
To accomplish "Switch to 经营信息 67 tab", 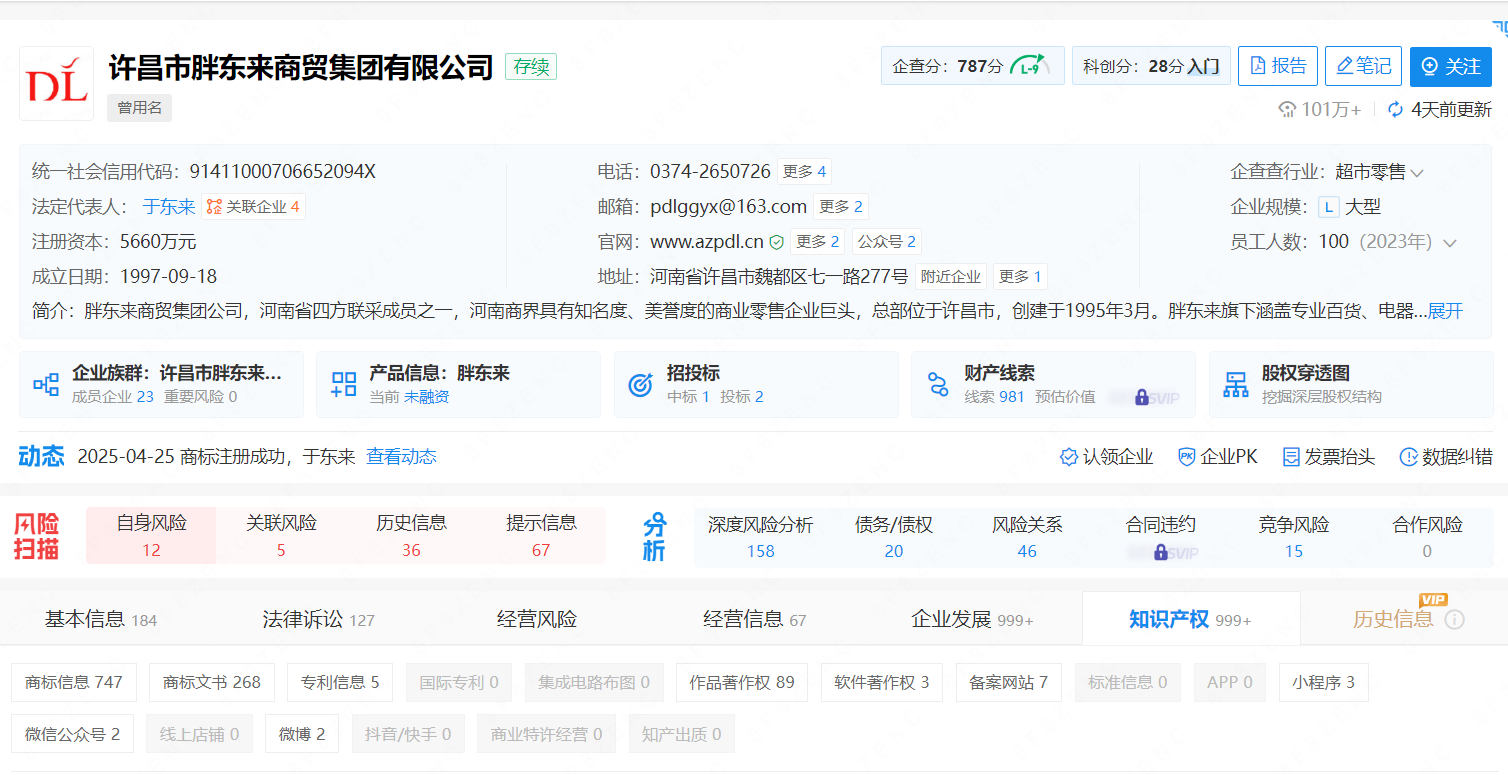I will pyautogui.click(x=755, y=619).
